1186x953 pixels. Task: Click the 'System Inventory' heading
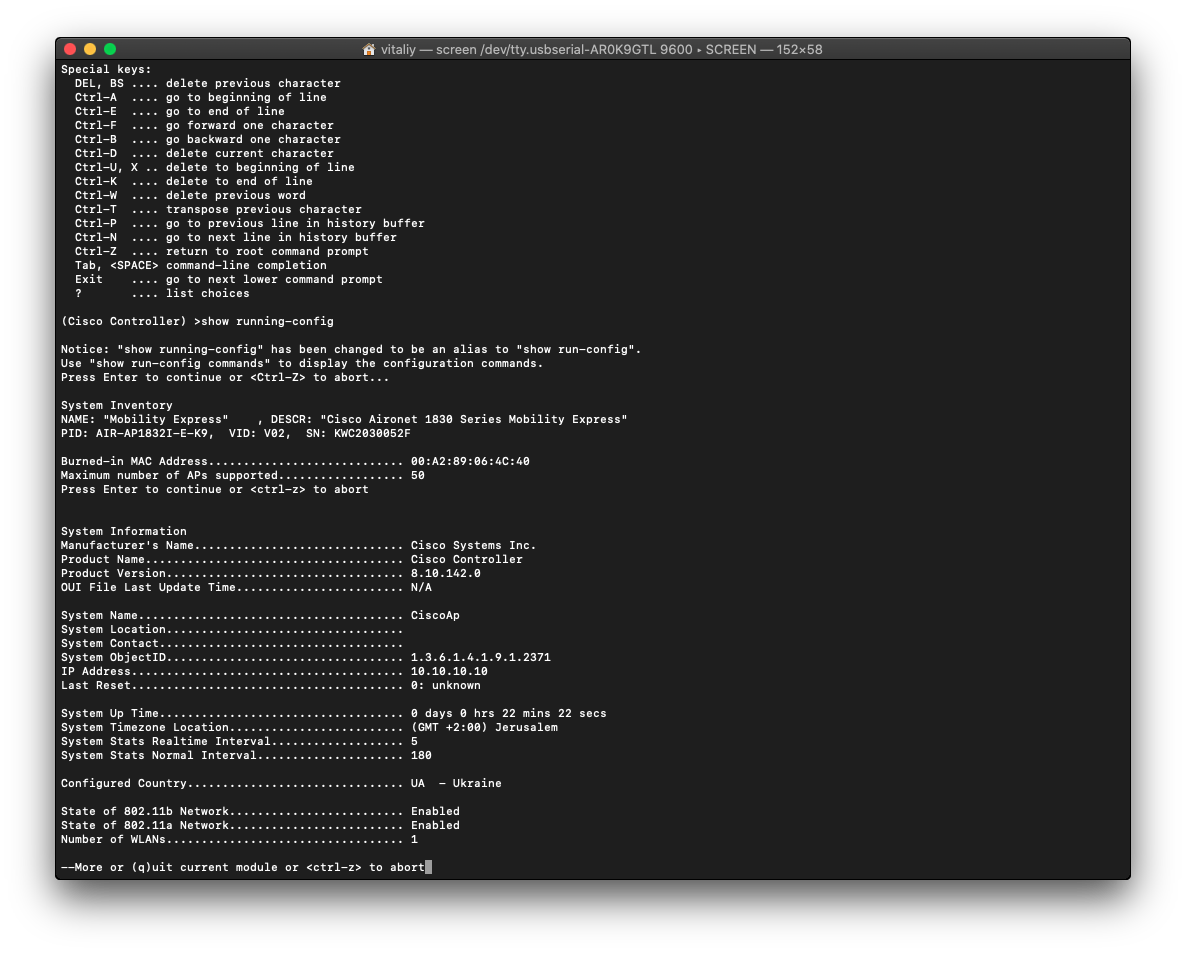tap(116, 405)
